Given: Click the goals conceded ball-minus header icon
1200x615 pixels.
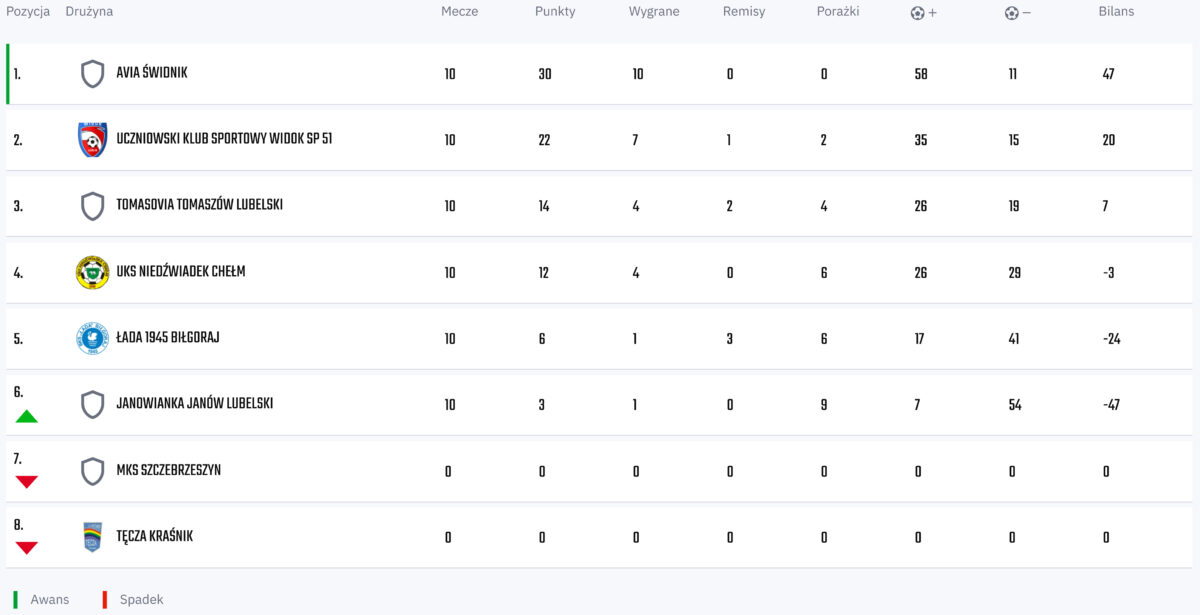Looking at the screenshot, I should (x=1018, y=13).
